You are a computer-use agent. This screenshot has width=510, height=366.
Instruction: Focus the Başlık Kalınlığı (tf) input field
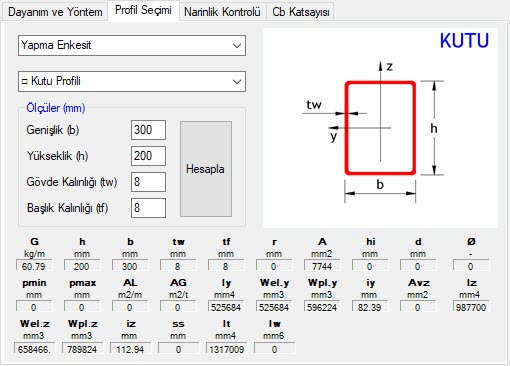point(148,208)
